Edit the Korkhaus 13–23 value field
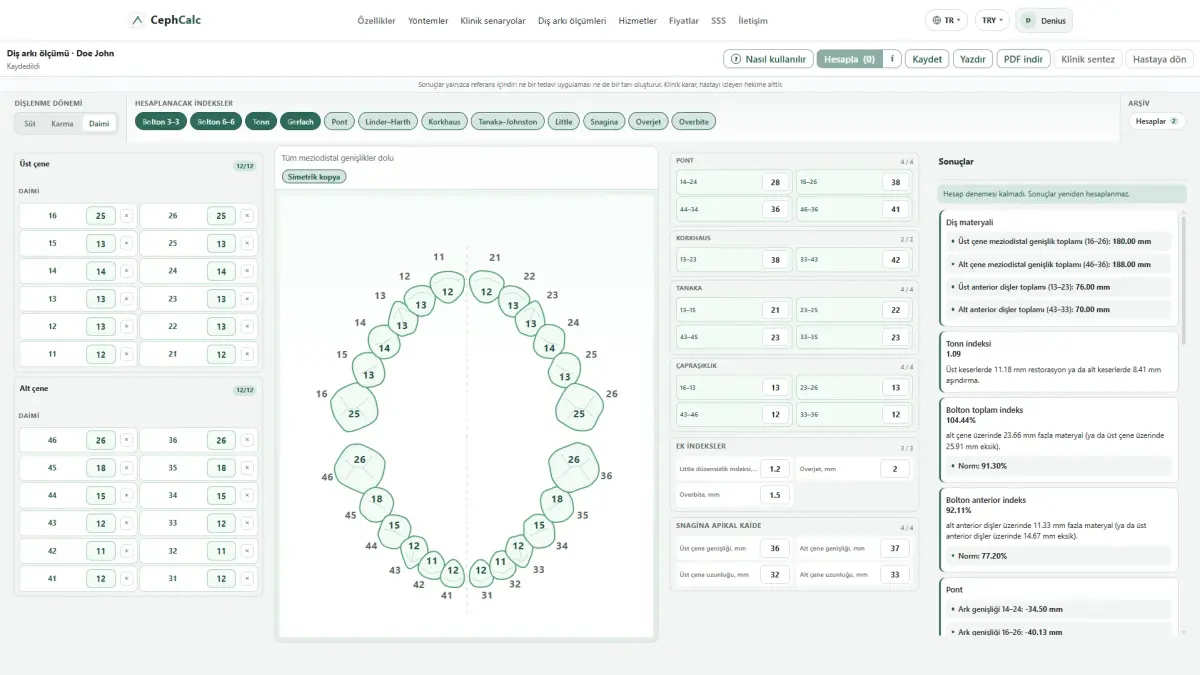1200x675 pixels. coord(776,259)
